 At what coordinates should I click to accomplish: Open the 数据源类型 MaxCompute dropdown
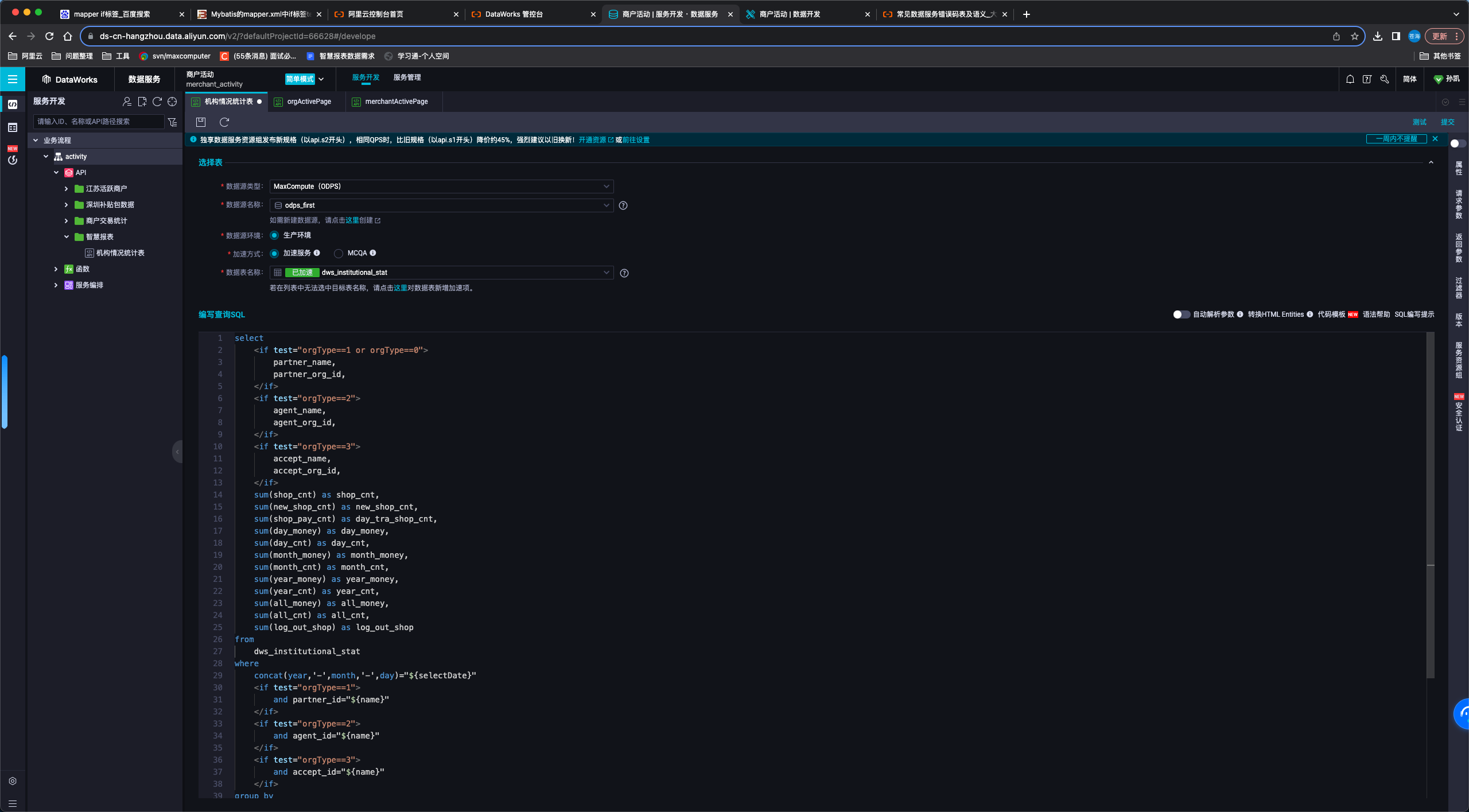click(x=441, y=187)
